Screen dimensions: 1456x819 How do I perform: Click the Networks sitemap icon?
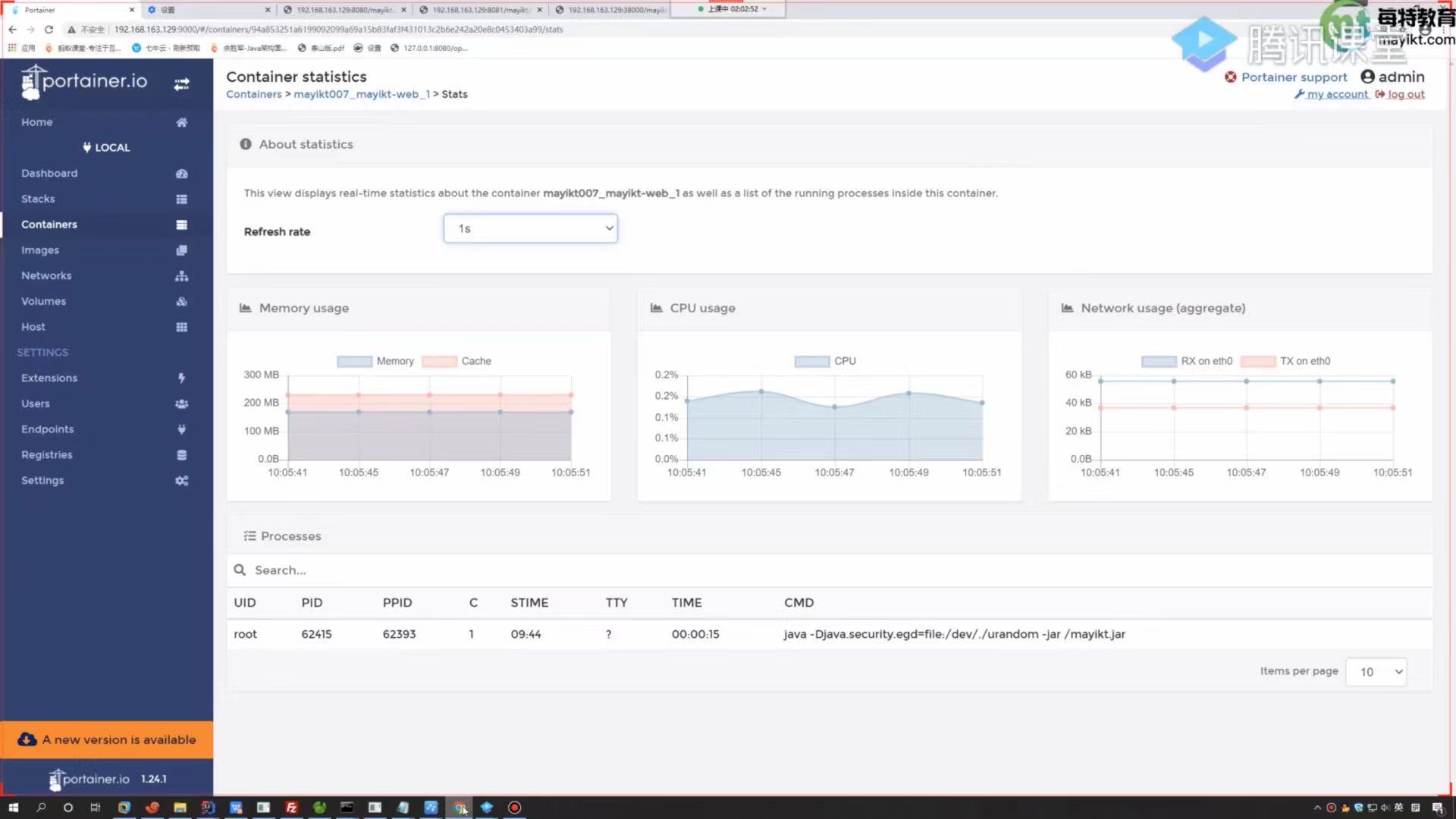click(x=181, y=276)
